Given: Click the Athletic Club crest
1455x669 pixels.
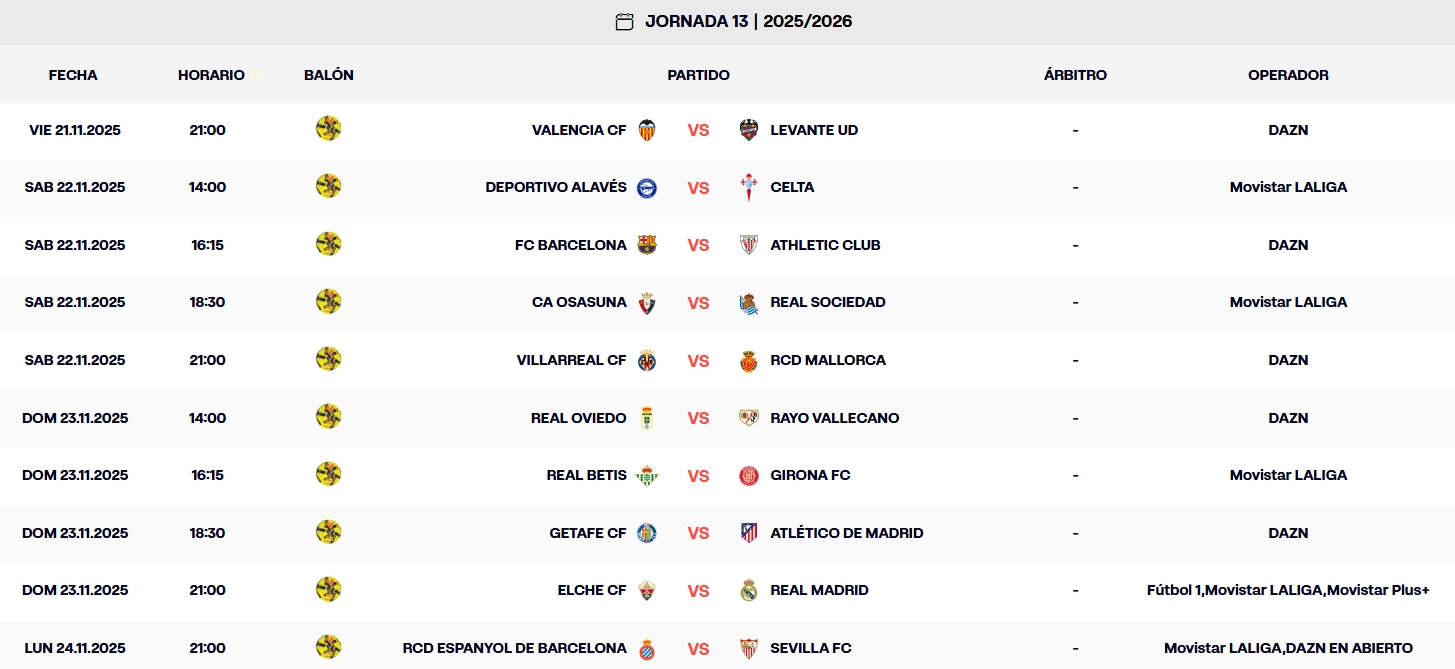Looking at the screenshot, I should [748, 245].
